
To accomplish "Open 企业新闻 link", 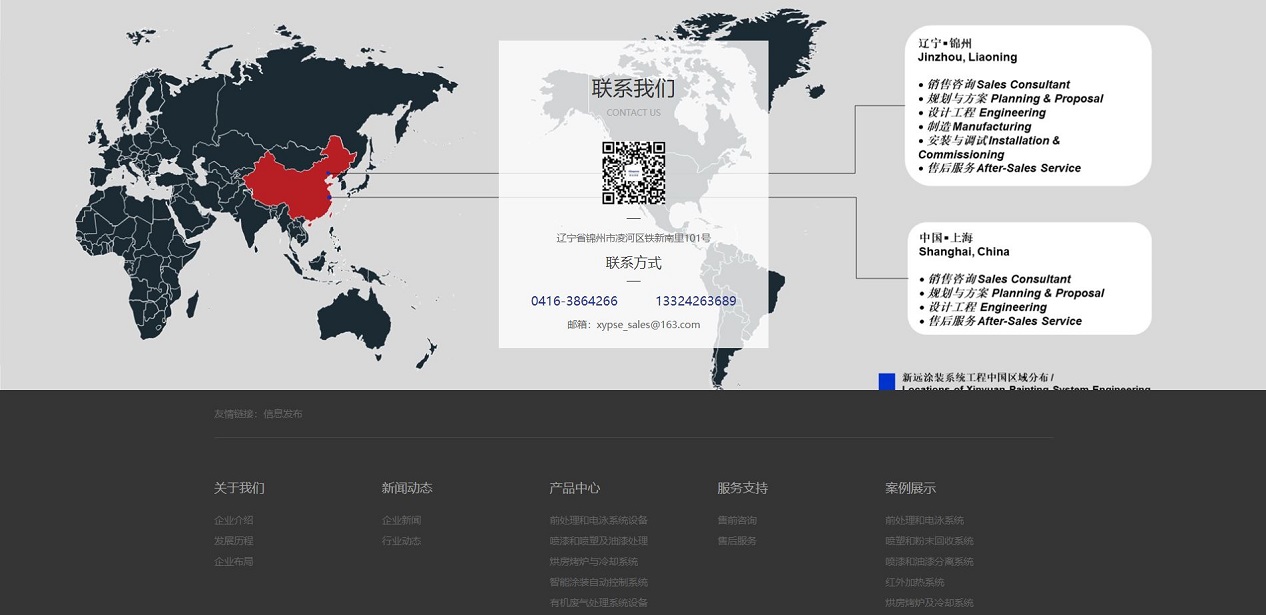I will click(x=402, y=520).
